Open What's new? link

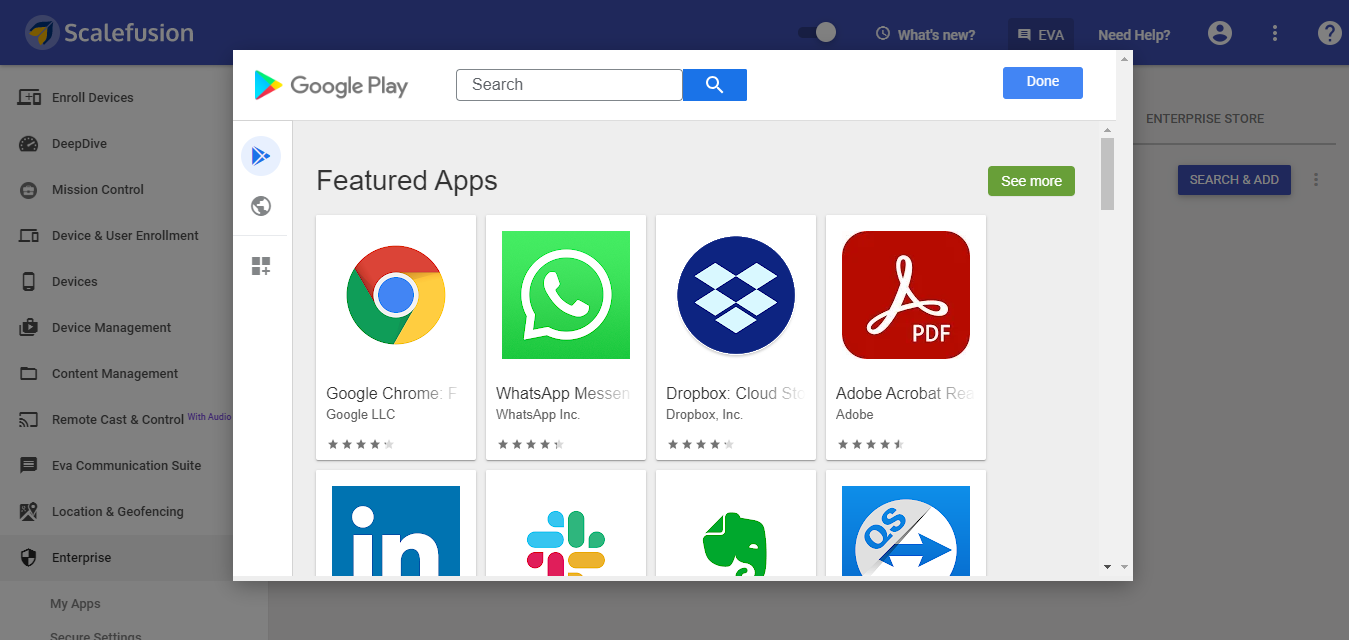(x=925, y=34)
